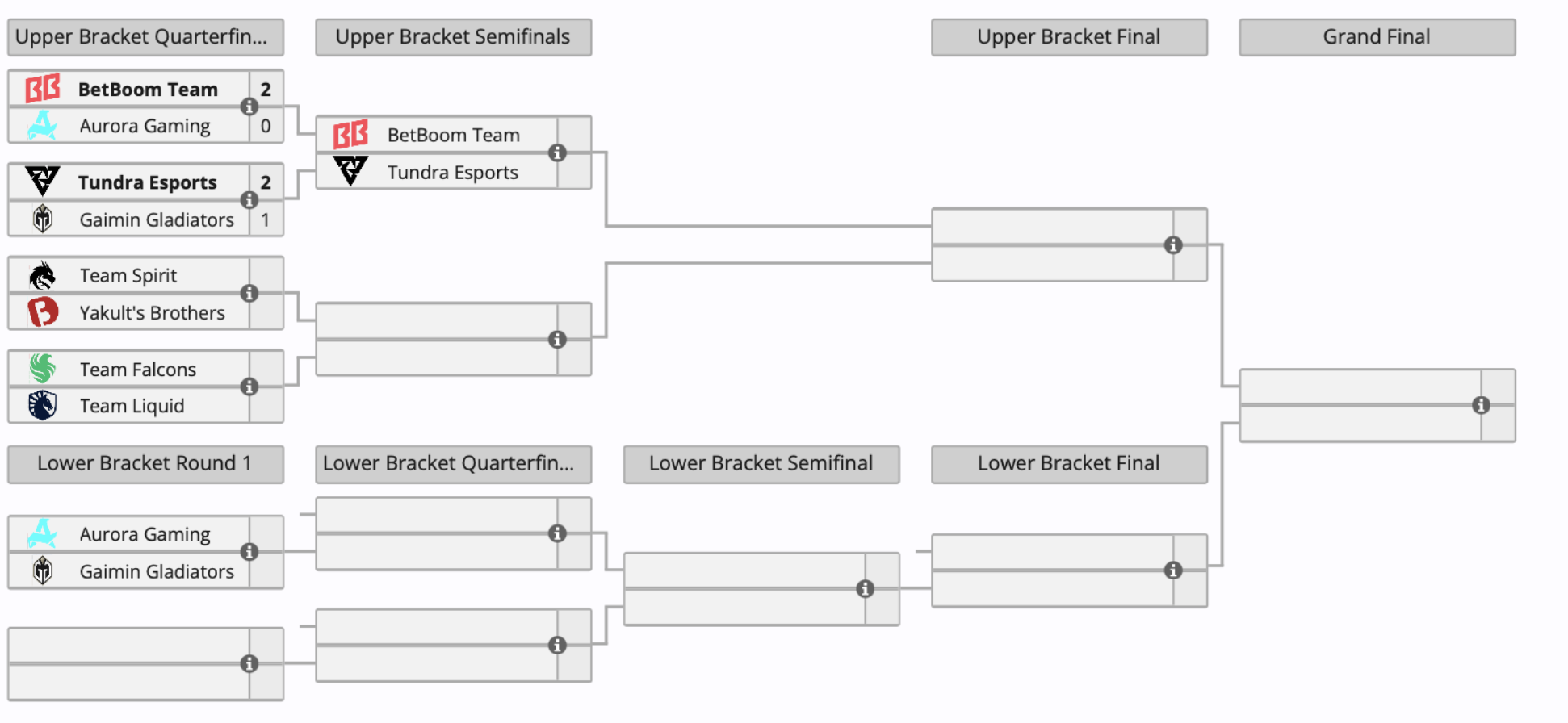This screenshot has height=723, width=1568.
Task: Open info for BetBoom vs Tundra semifinal
Action: click(x=557, y=153)
